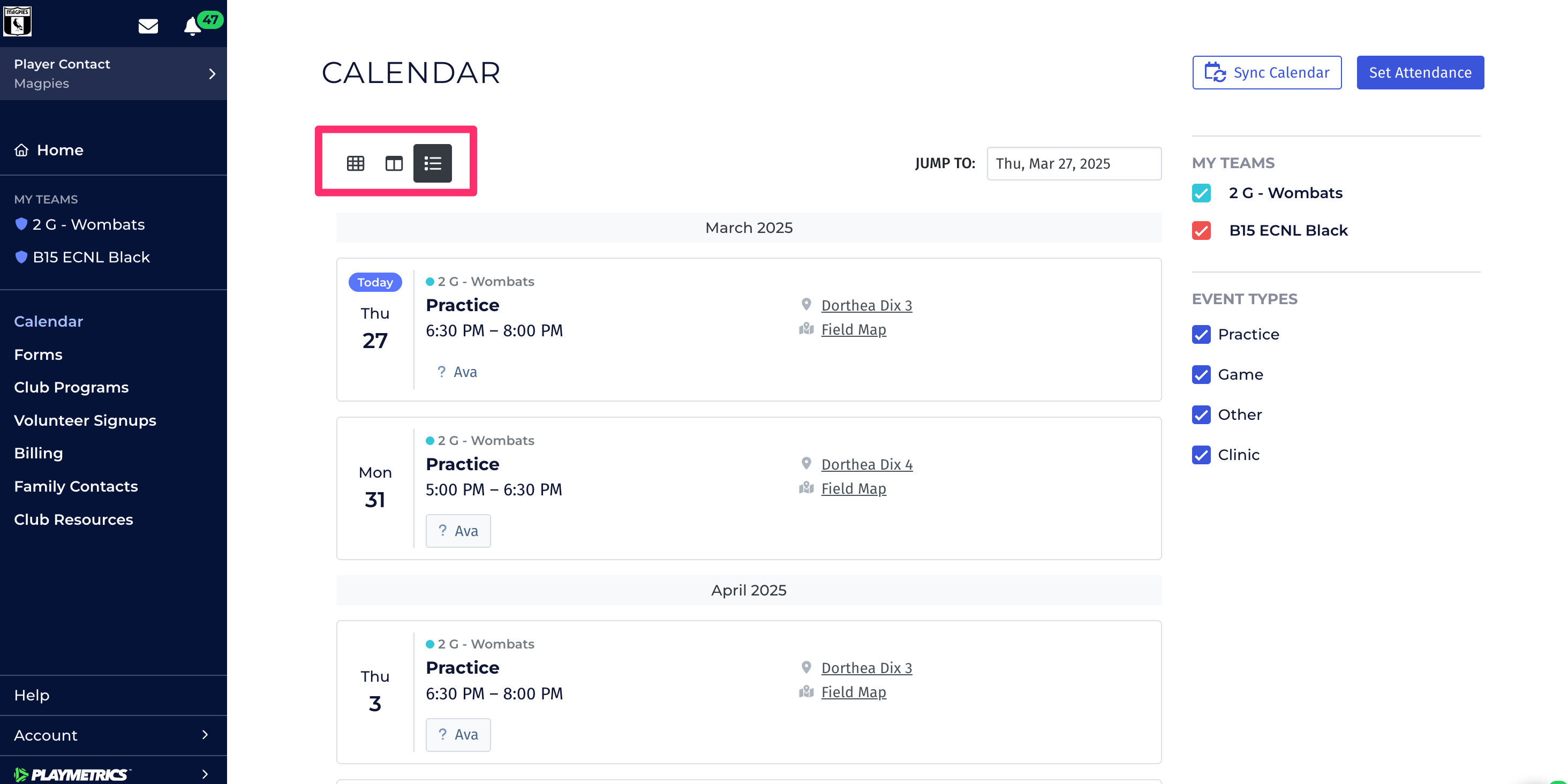Click the Jump To date field
1568x784 pixels.
click(1074, 164)
